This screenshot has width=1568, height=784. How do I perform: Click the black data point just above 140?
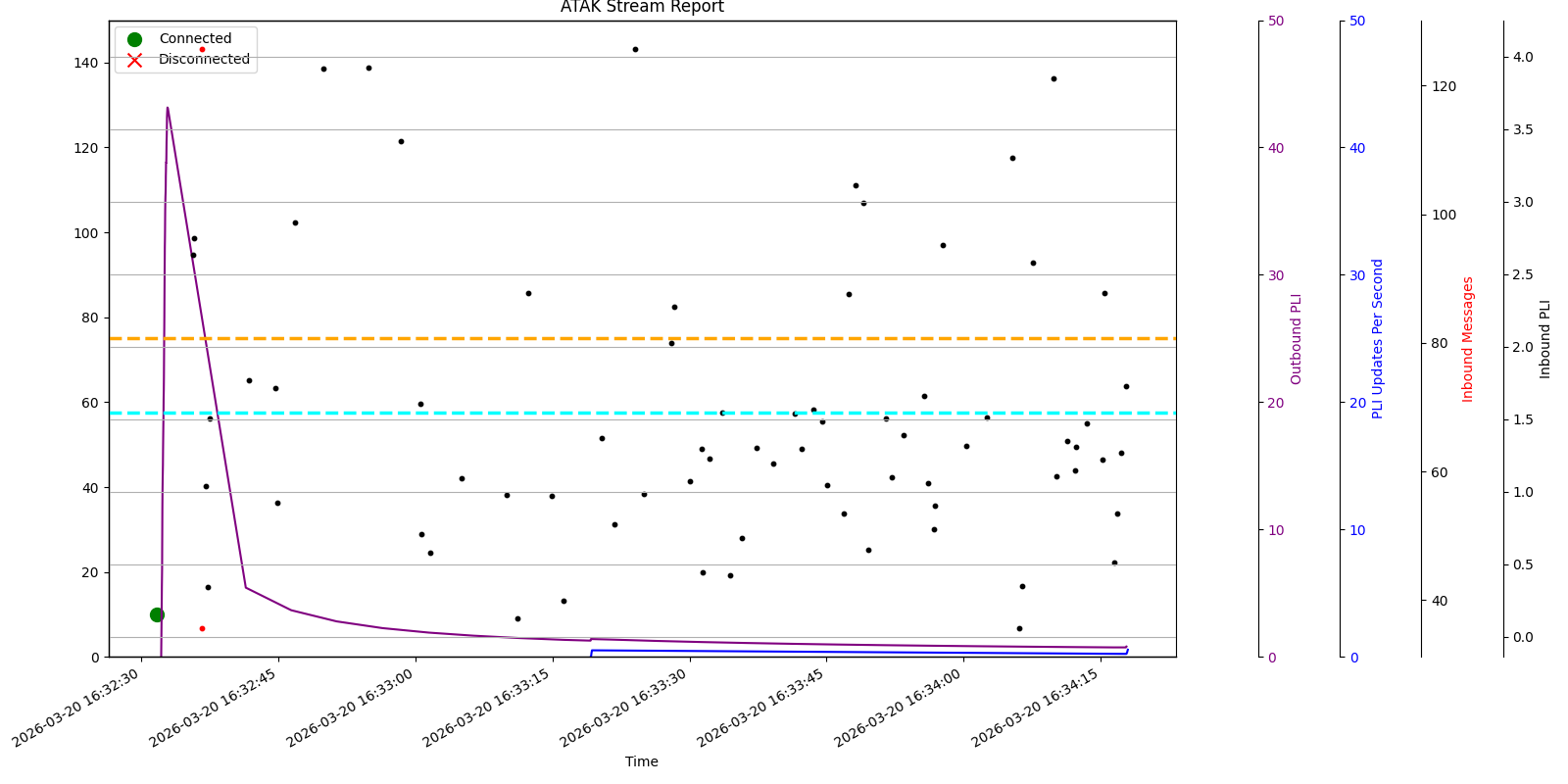(635, 49)
